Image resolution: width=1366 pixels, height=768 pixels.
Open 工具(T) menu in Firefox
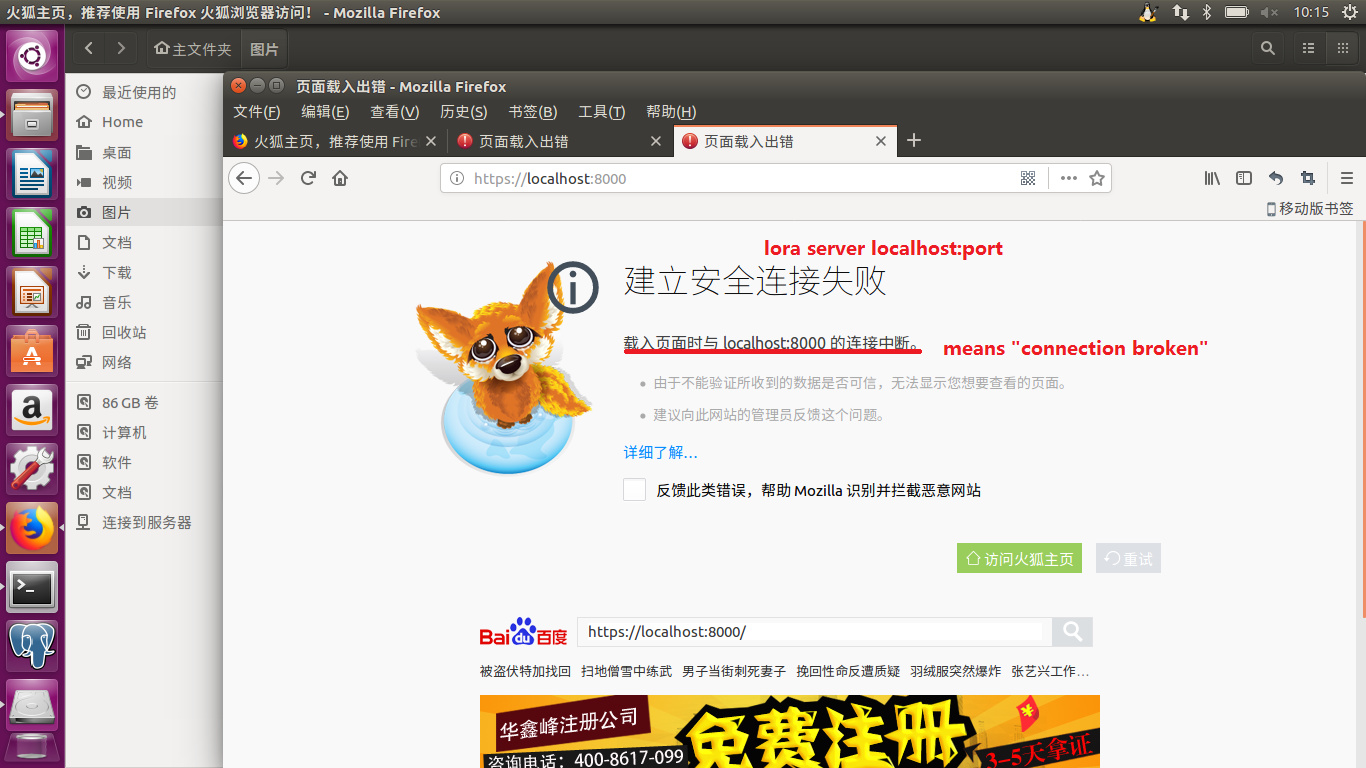[x=601, y=112]
